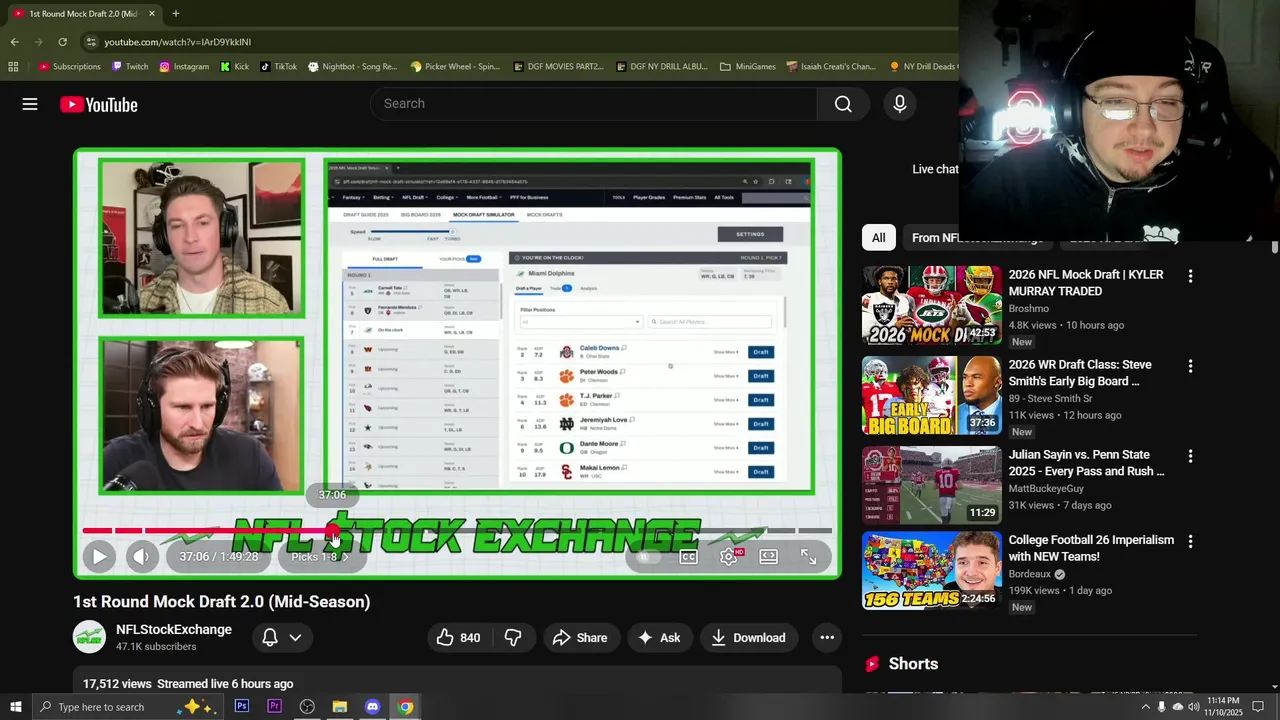Focus the YouTube search field
This screenshot has width=1280, height=720.
(x=594, y=104)
